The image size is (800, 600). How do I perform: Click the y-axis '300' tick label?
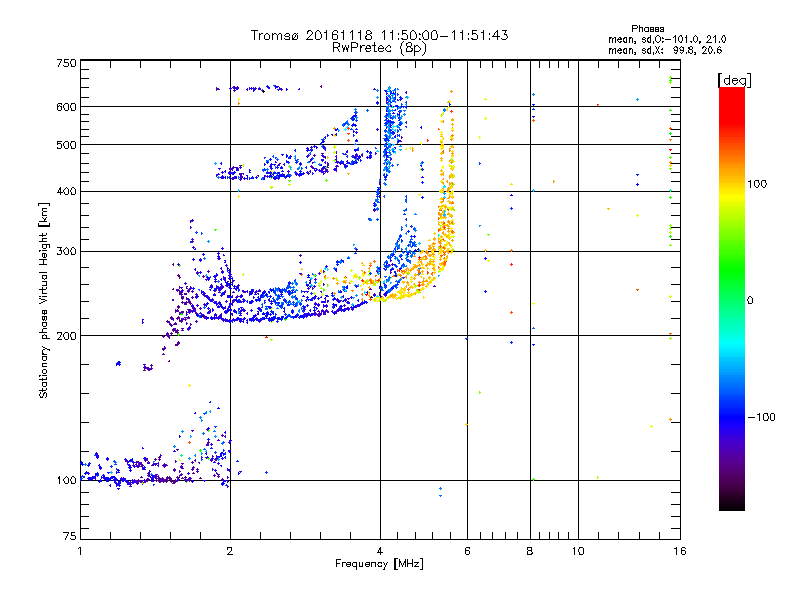66,252
